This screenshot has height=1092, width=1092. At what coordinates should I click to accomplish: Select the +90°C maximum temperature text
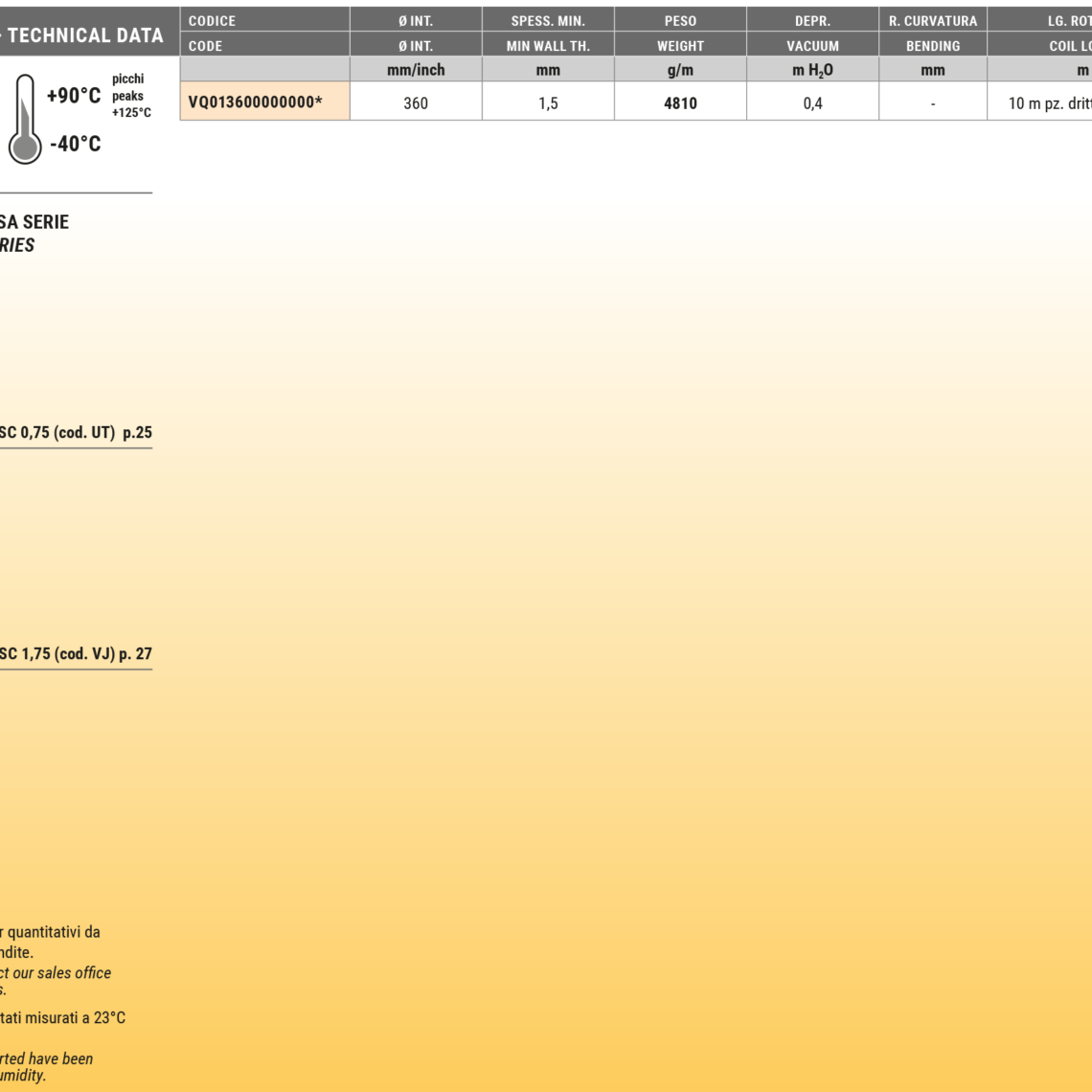(x=74, y=95)
